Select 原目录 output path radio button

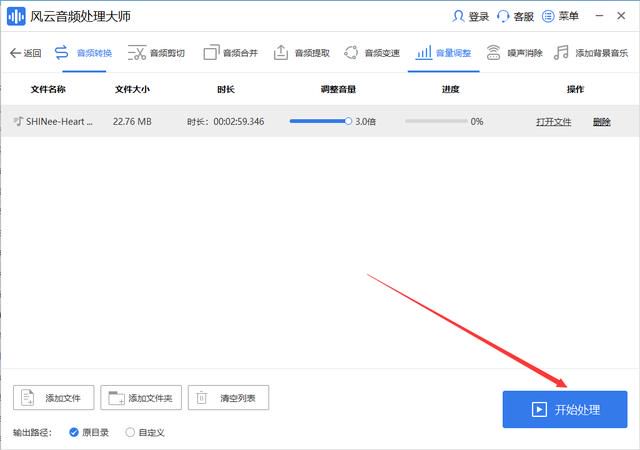(x=74, y=432)
